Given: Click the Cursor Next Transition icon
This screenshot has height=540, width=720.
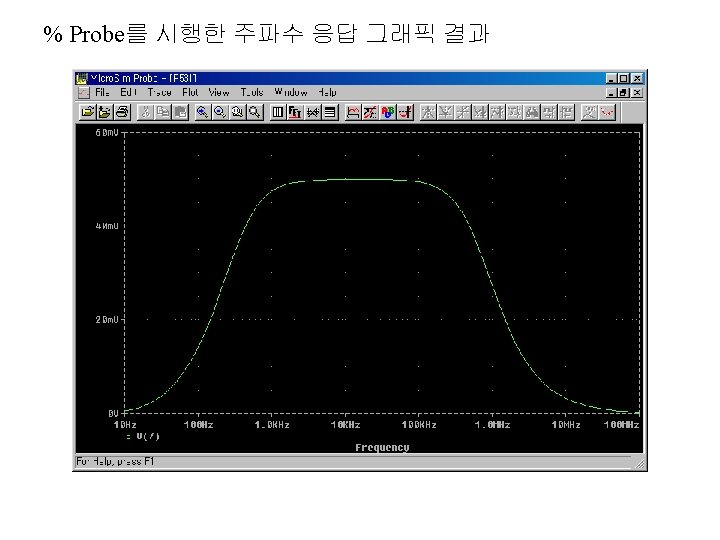Looking at the screenshot, I should tap(550, 112).
